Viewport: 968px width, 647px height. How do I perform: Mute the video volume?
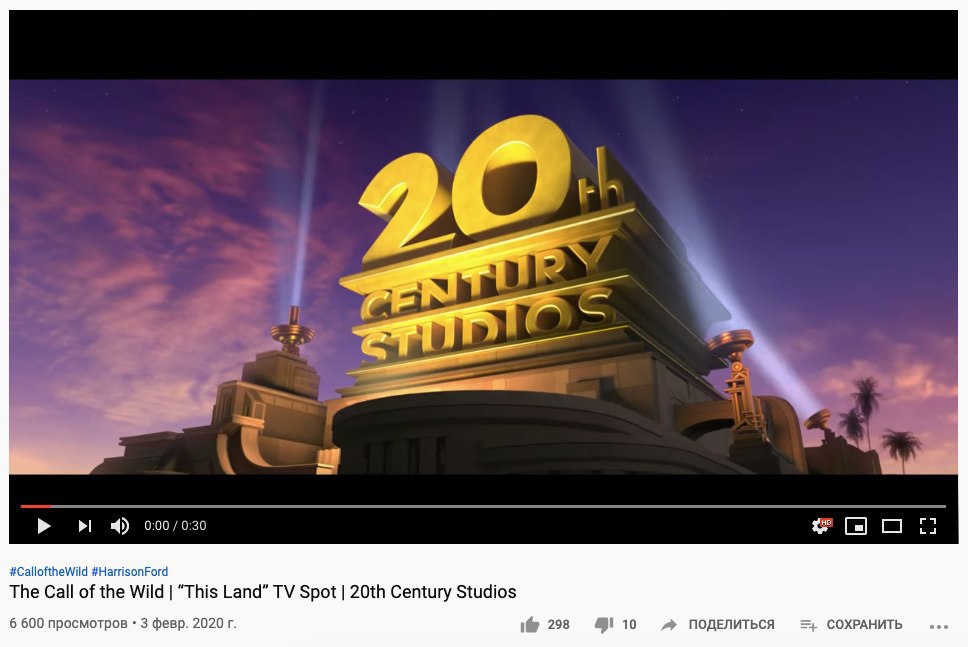120,526
